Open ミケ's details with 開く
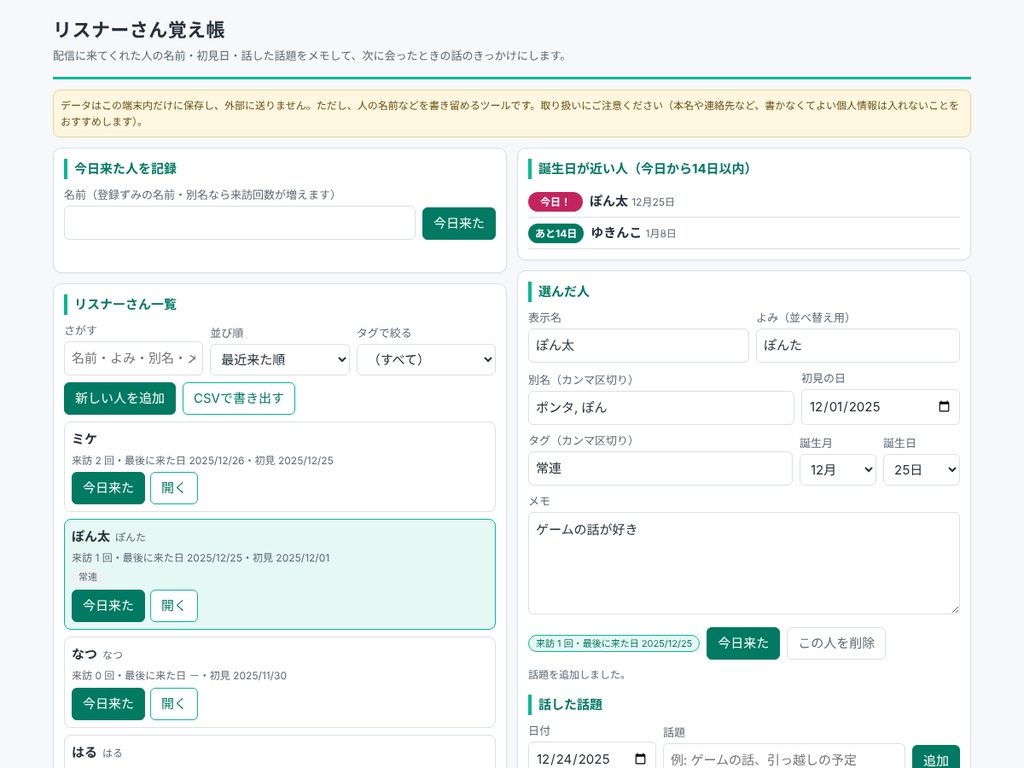1024x768 pixels. coord(174,488)
